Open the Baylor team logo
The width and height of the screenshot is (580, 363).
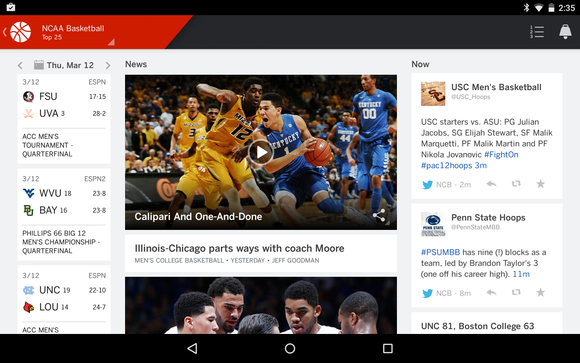(28, 210)
